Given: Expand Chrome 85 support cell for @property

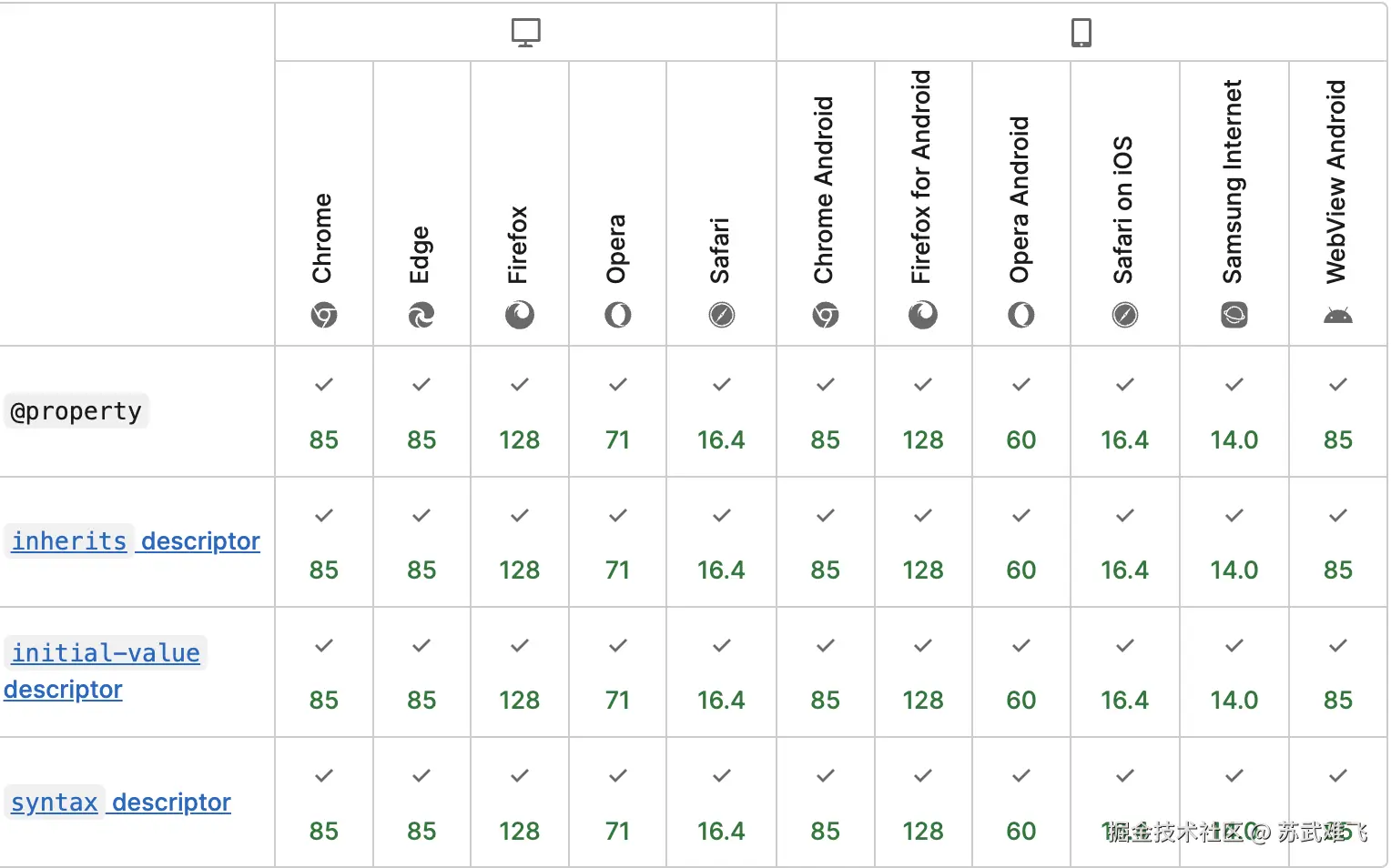Looking at the screenshot, I should [324, 412].
